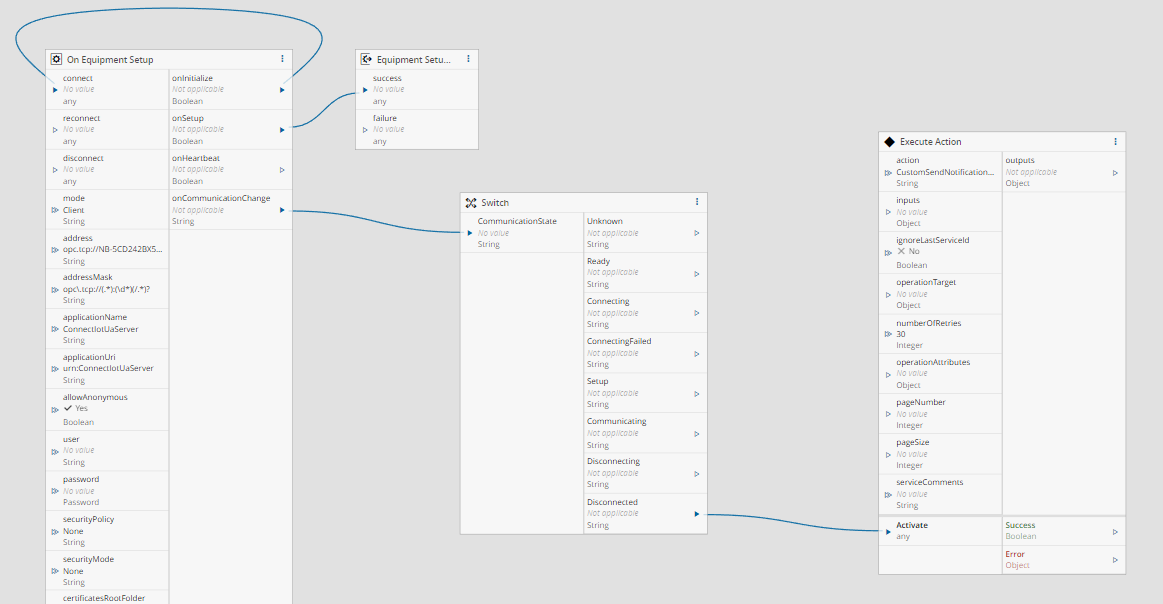1163x604 pixels.
Task: Click the gear icon of On Equipment Setup node
Action: coord(56,59)
